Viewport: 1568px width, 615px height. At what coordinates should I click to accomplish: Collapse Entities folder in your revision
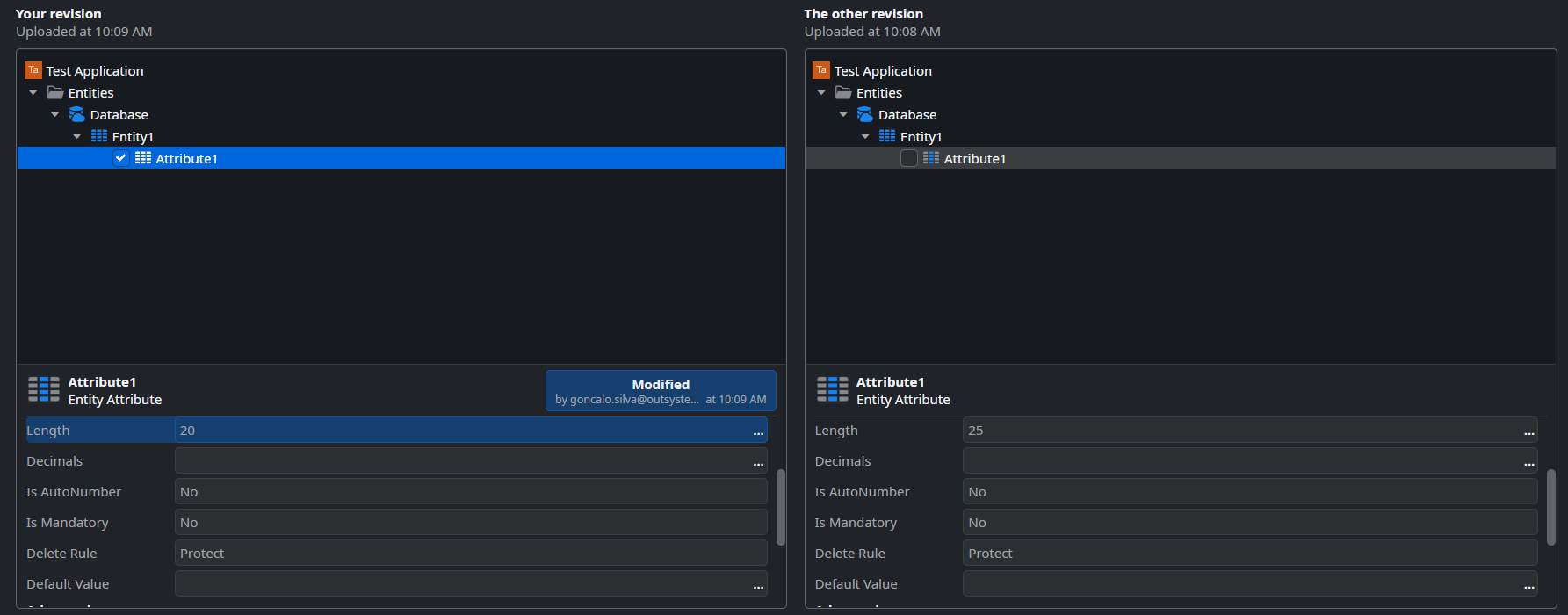pos(33,93)
